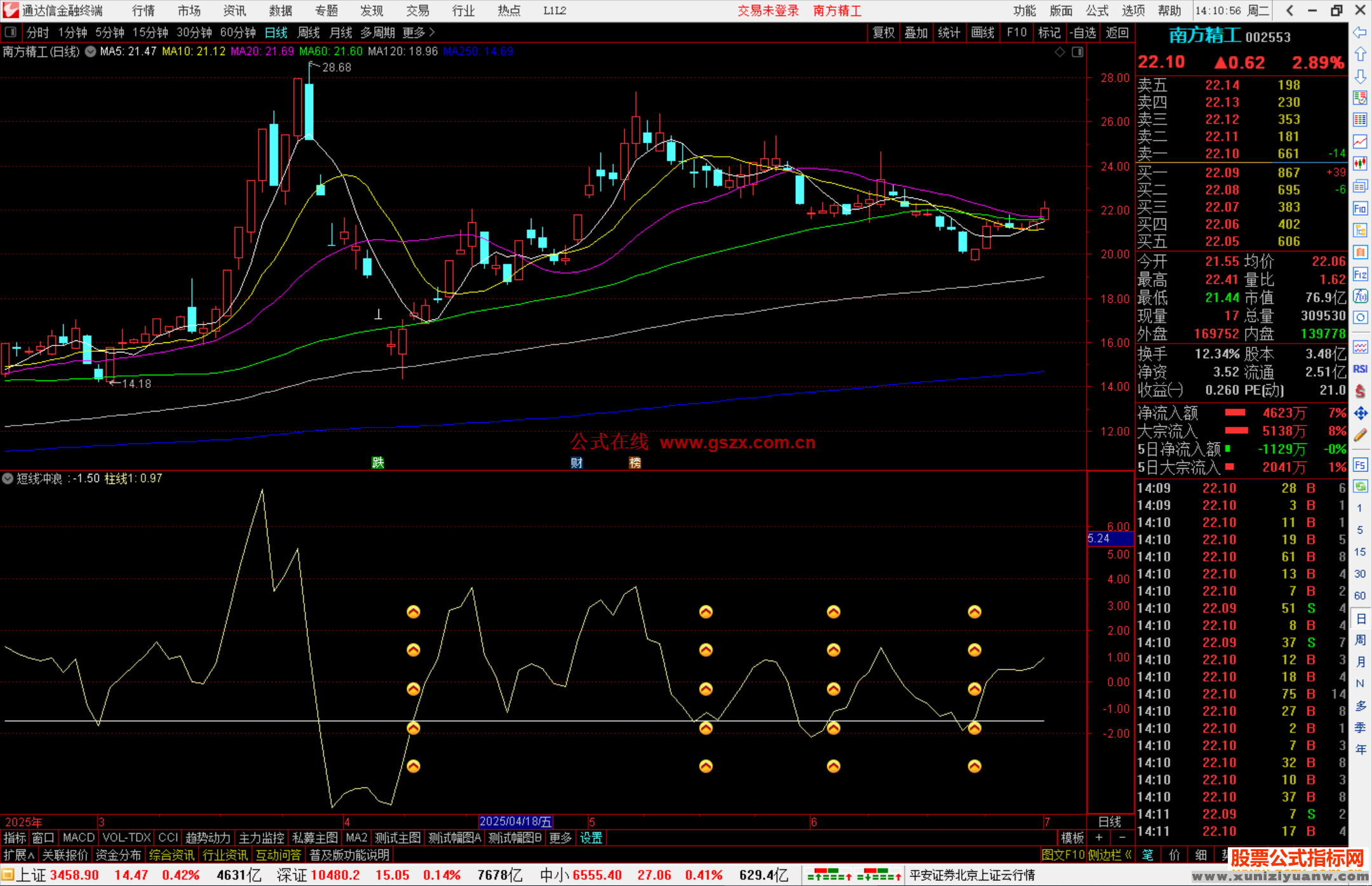Toggle the panel icon left of 分时
1372x886 pixels.
point(11,32)
